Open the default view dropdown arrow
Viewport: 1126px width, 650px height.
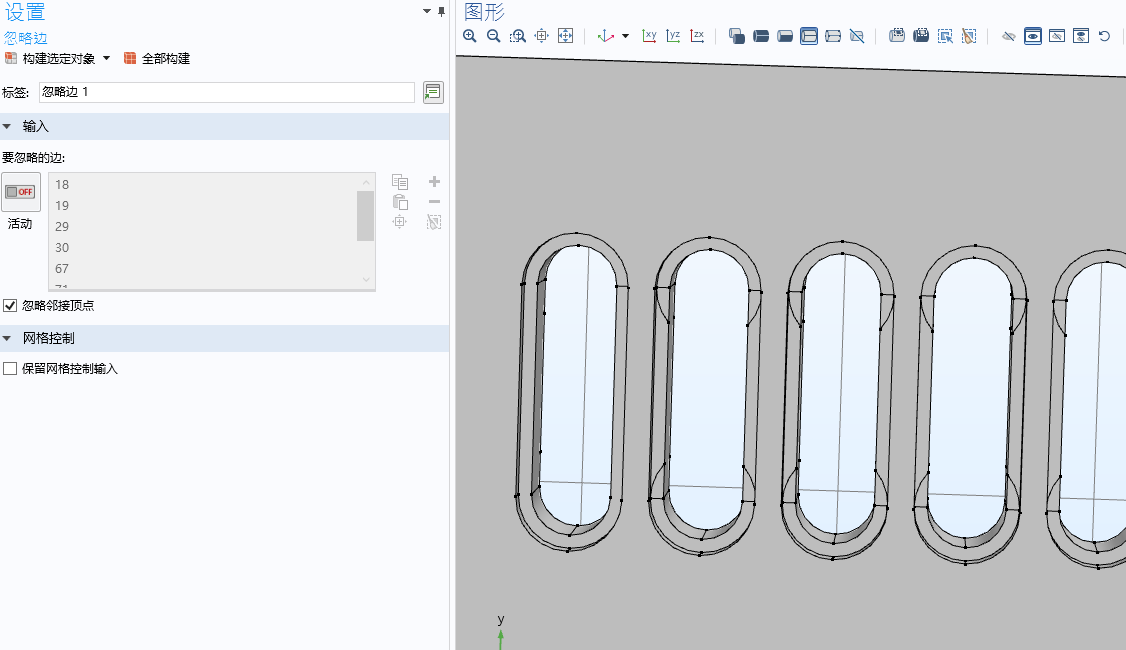(x=625, y=36)
